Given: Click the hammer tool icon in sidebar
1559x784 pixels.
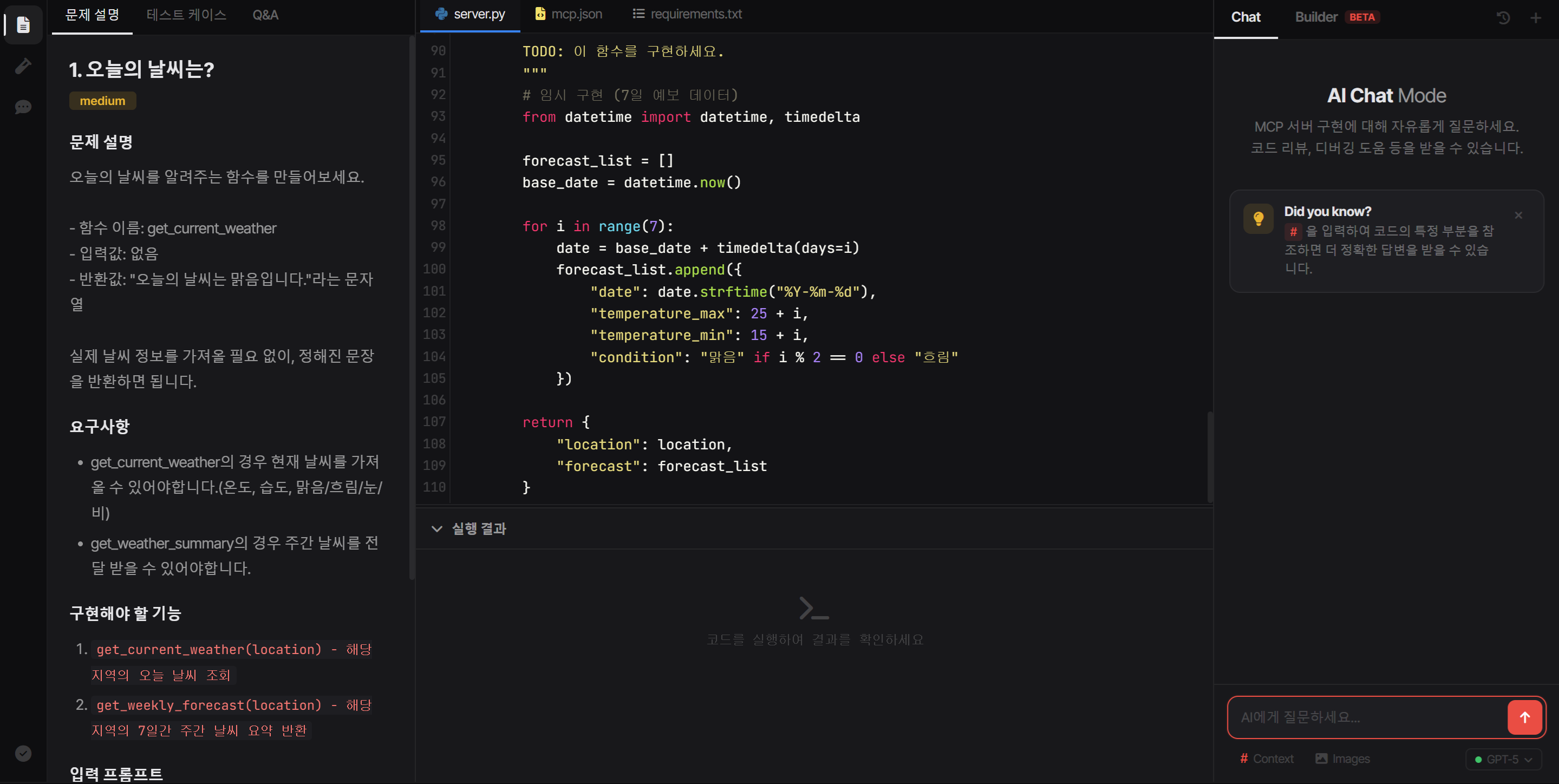Looking at the screenshot, I should pos(23,66).
